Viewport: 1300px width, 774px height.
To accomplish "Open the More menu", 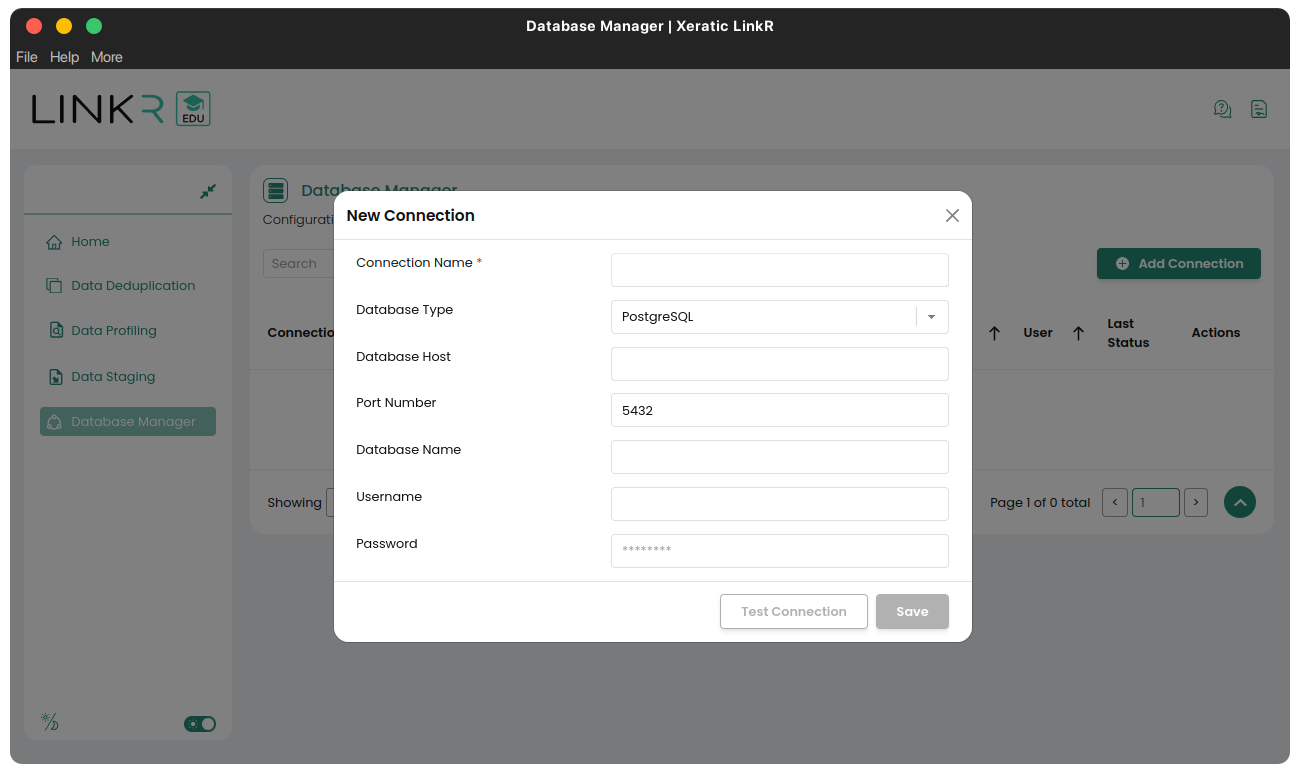I will 107,57.
